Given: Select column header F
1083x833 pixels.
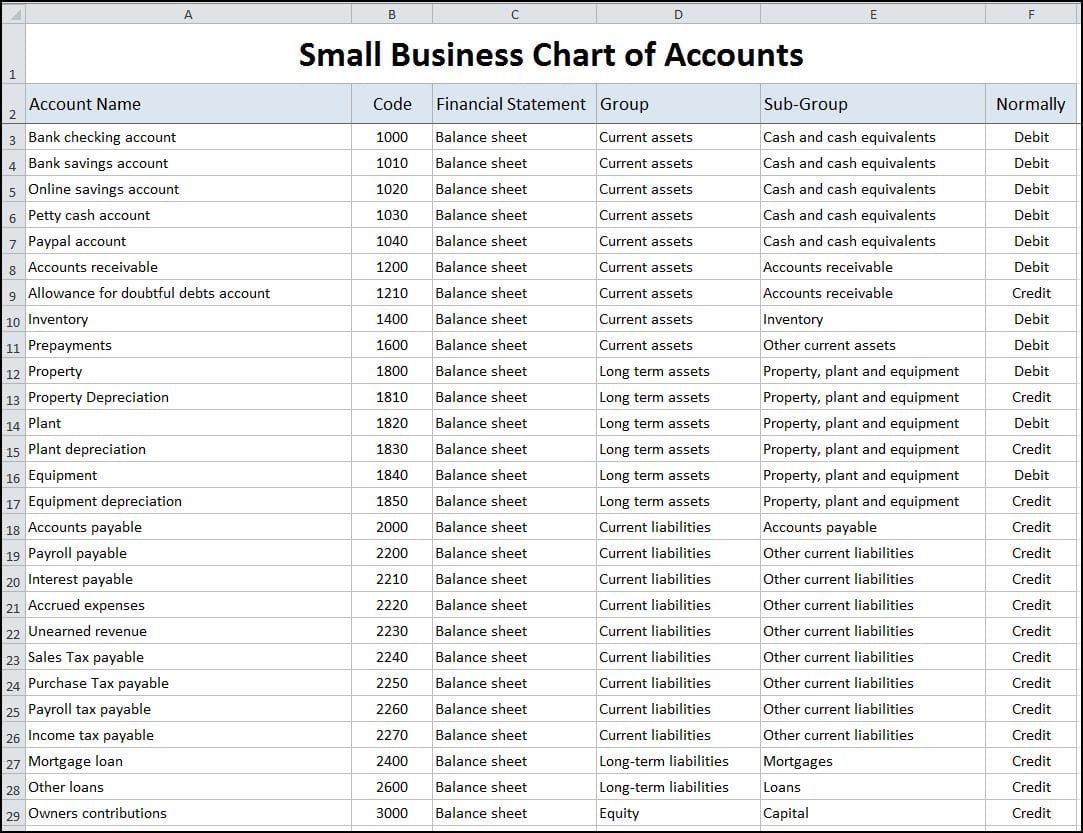Looking at the screenshot, I should [x=1031, y=14].
